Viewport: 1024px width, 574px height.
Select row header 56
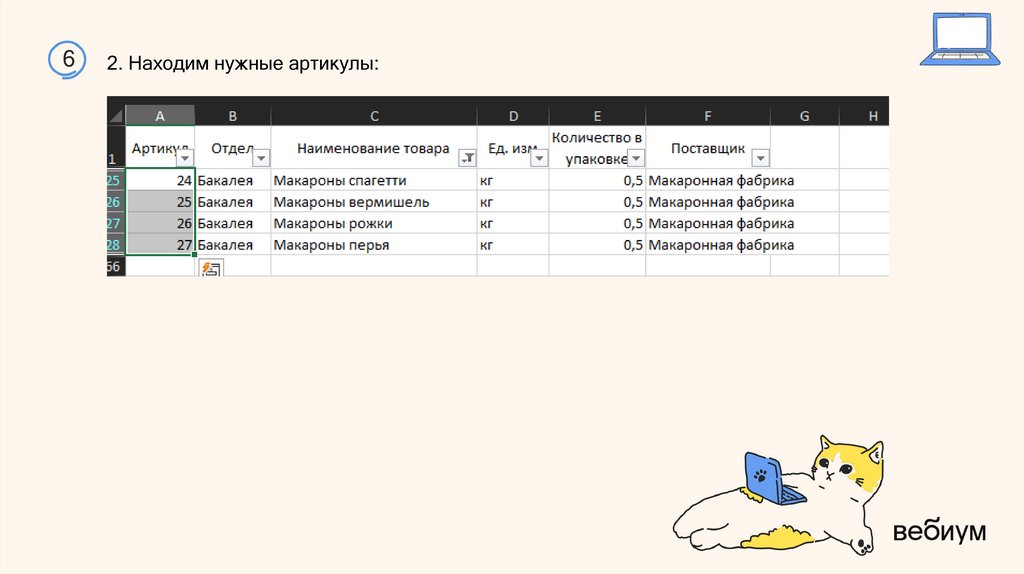(116, 266)
